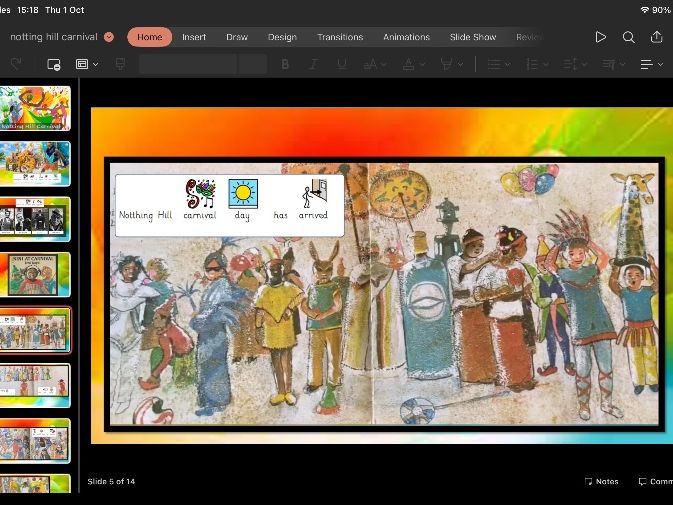Click the carnival symbol on the slide

(200, 194)
